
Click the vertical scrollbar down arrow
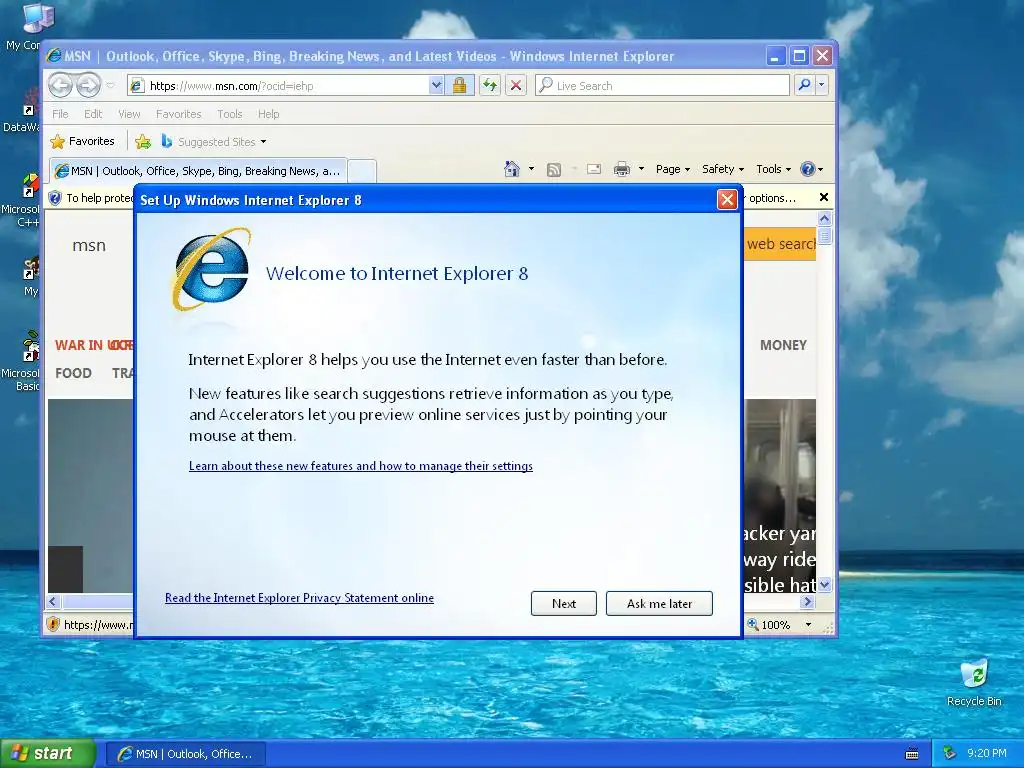824,584
